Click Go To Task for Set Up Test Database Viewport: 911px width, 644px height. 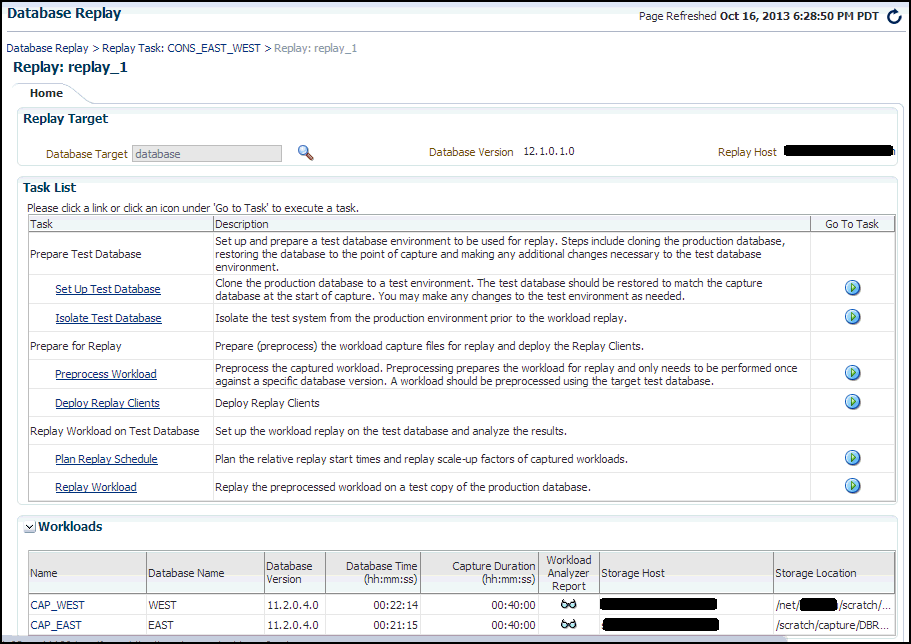(x=852, y=288)
